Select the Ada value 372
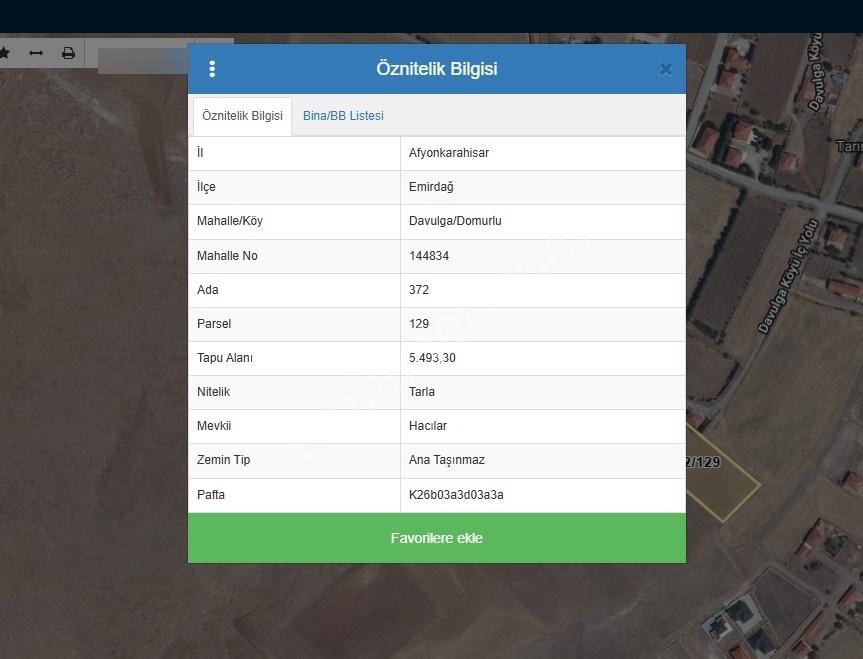The height and width of the screenshot is (659, 863). (419, 290)
